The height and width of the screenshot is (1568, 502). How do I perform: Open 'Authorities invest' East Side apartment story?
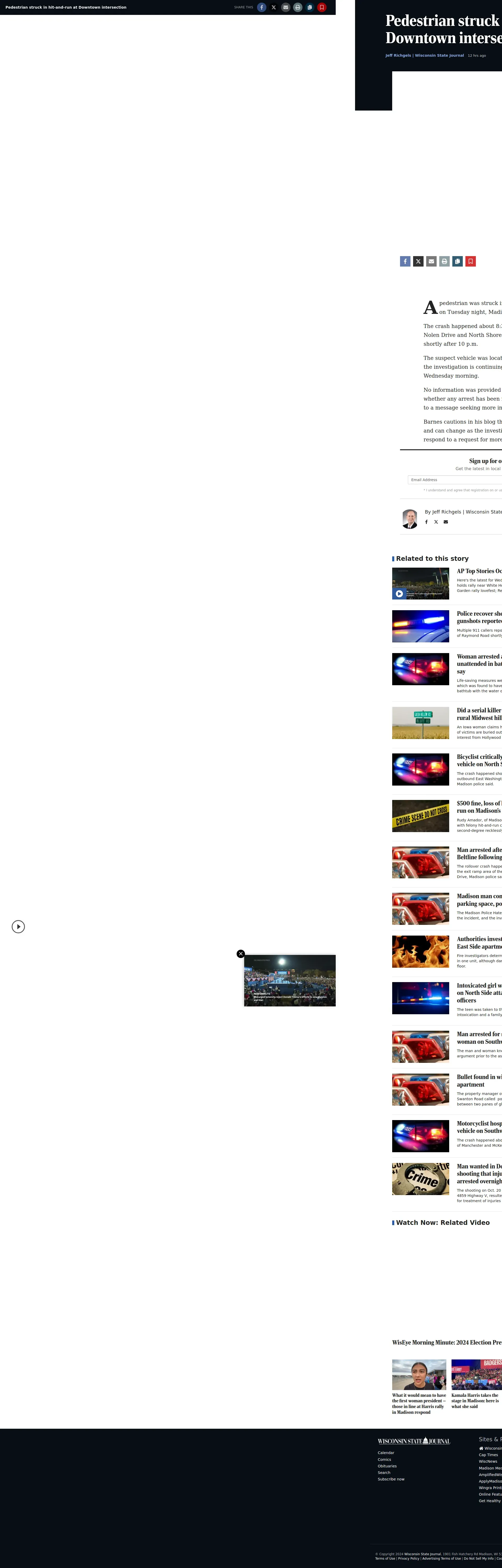click(x=480, y=942)
